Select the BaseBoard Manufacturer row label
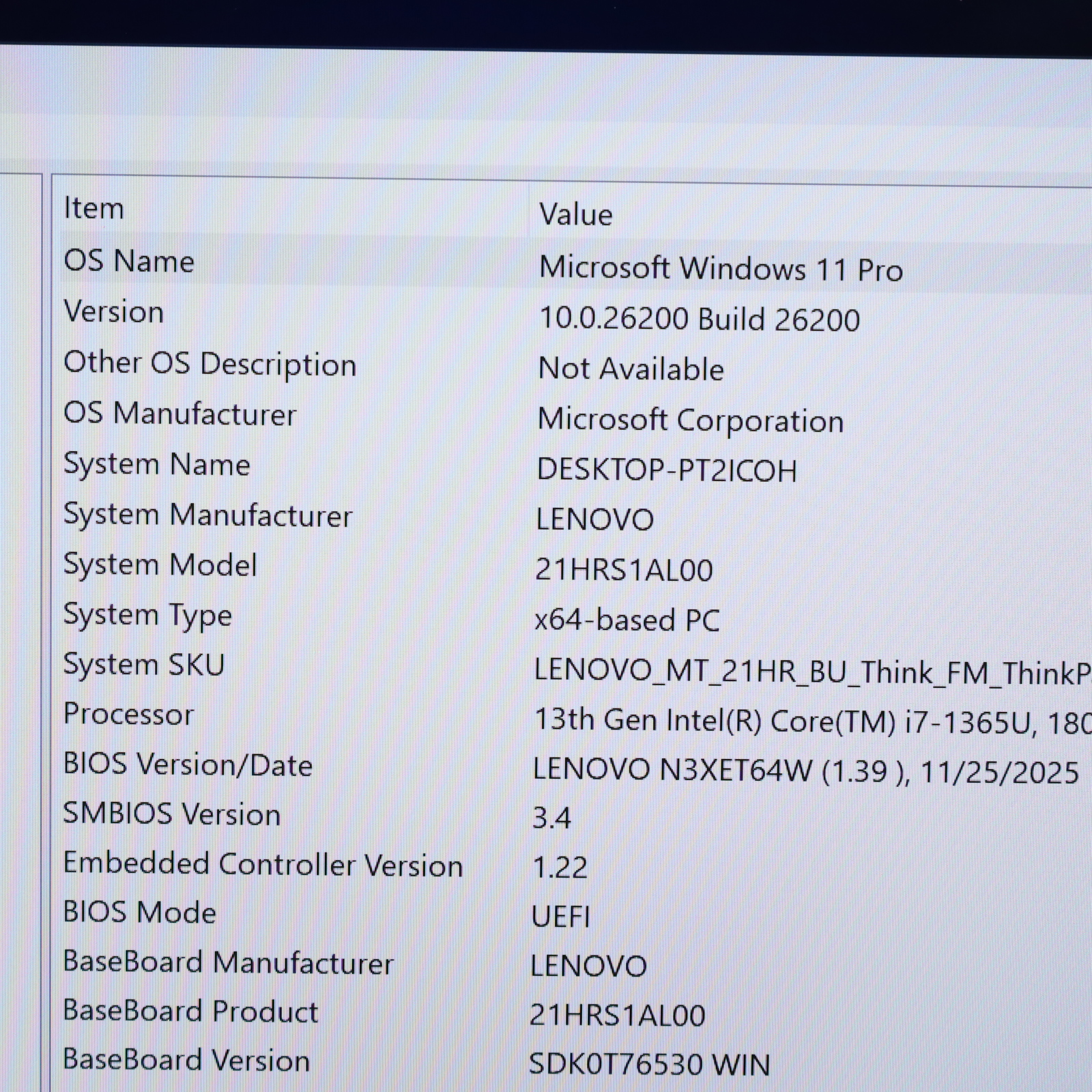 pos(228,962)
